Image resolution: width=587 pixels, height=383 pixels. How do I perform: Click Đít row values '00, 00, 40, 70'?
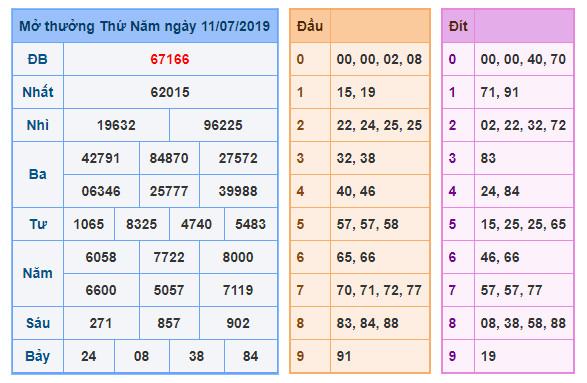[523, 59]
